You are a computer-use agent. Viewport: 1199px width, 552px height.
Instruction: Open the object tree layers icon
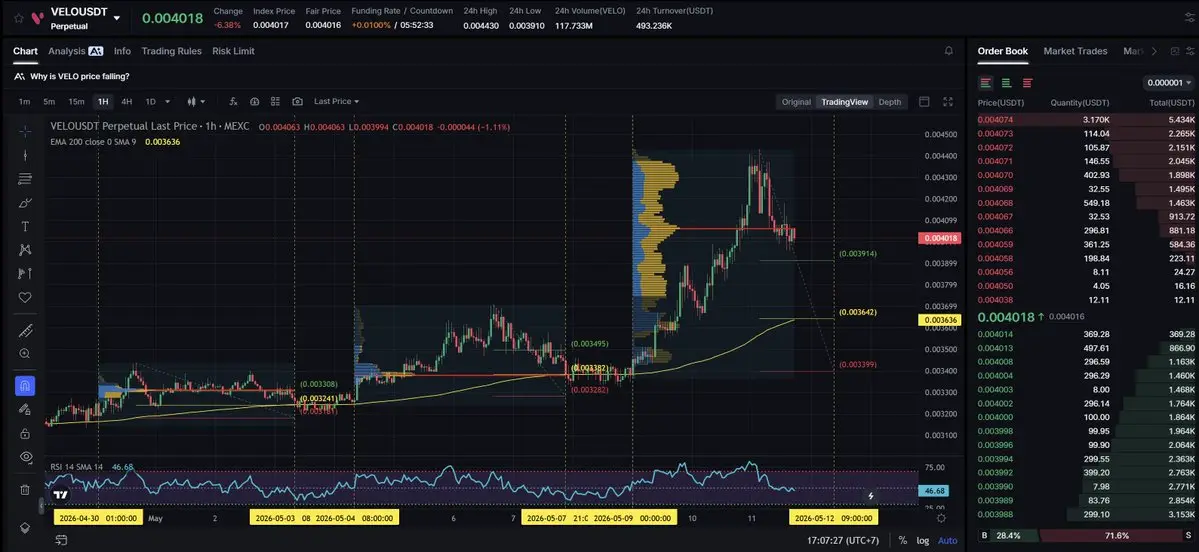(25, 528)
